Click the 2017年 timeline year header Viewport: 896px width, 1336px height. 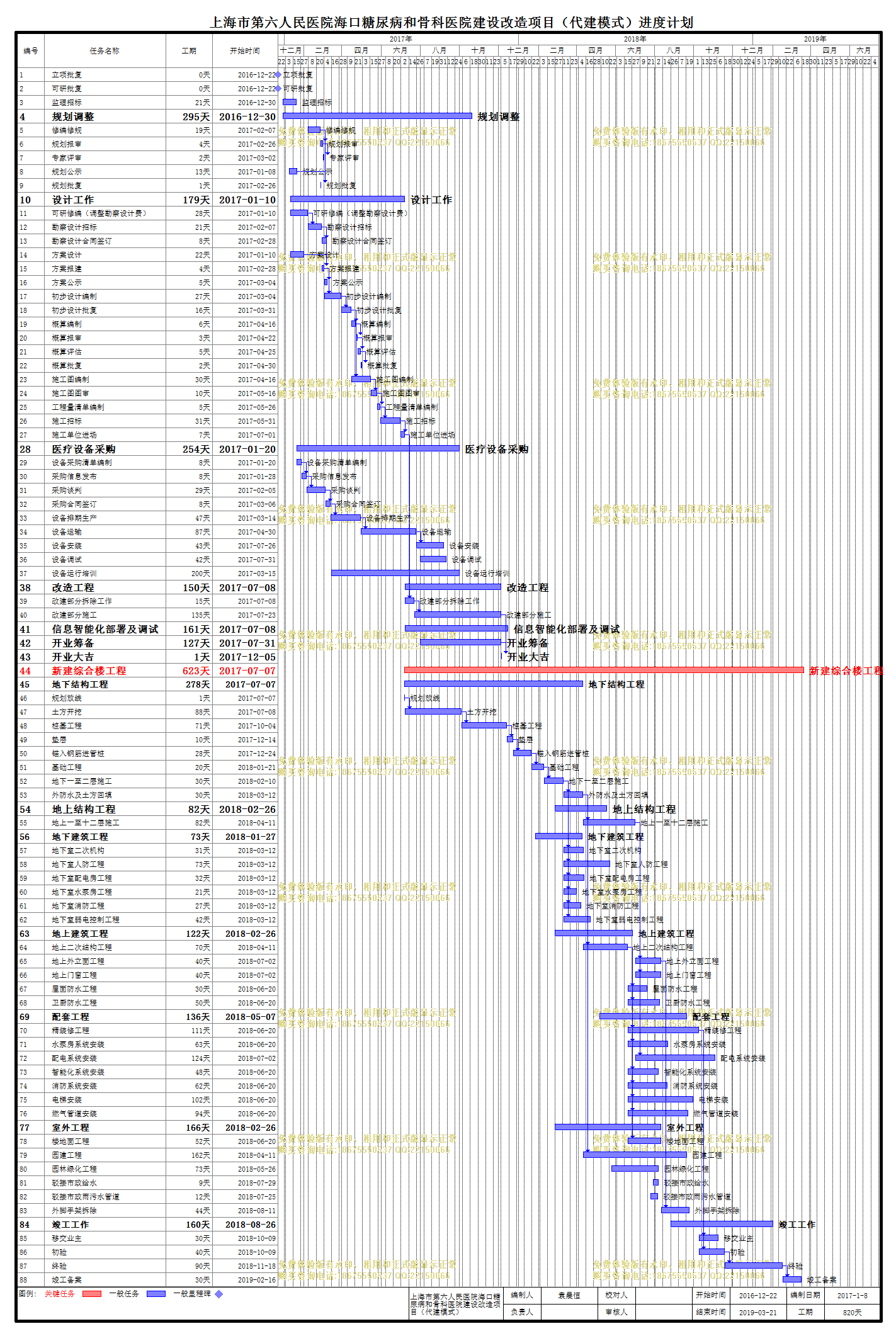[400, 39]
